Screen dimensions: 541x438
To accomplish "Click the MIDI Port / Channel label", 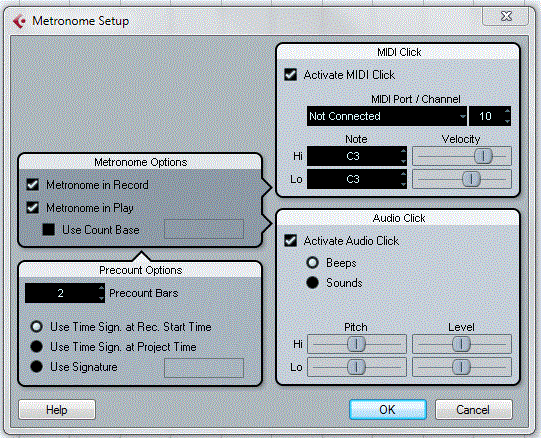I will pos(415,99).
